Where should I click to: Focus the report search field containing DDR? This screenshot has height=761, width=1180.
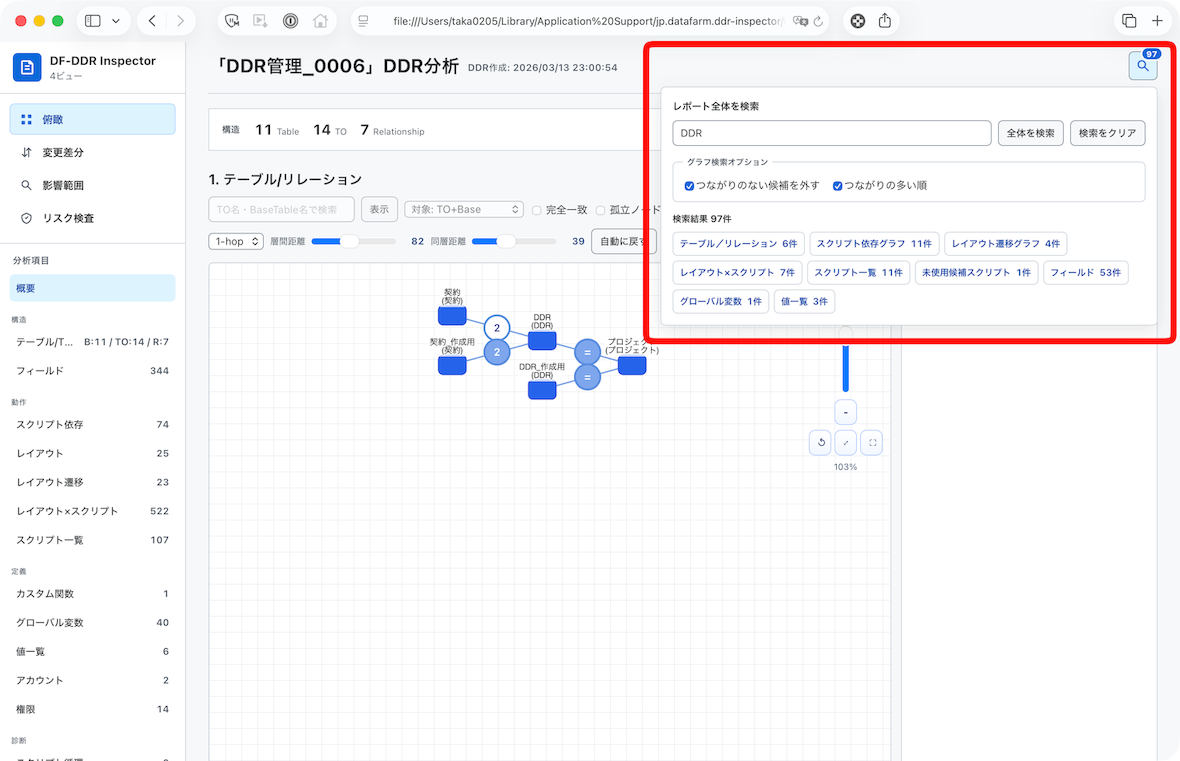click(832, 133)
